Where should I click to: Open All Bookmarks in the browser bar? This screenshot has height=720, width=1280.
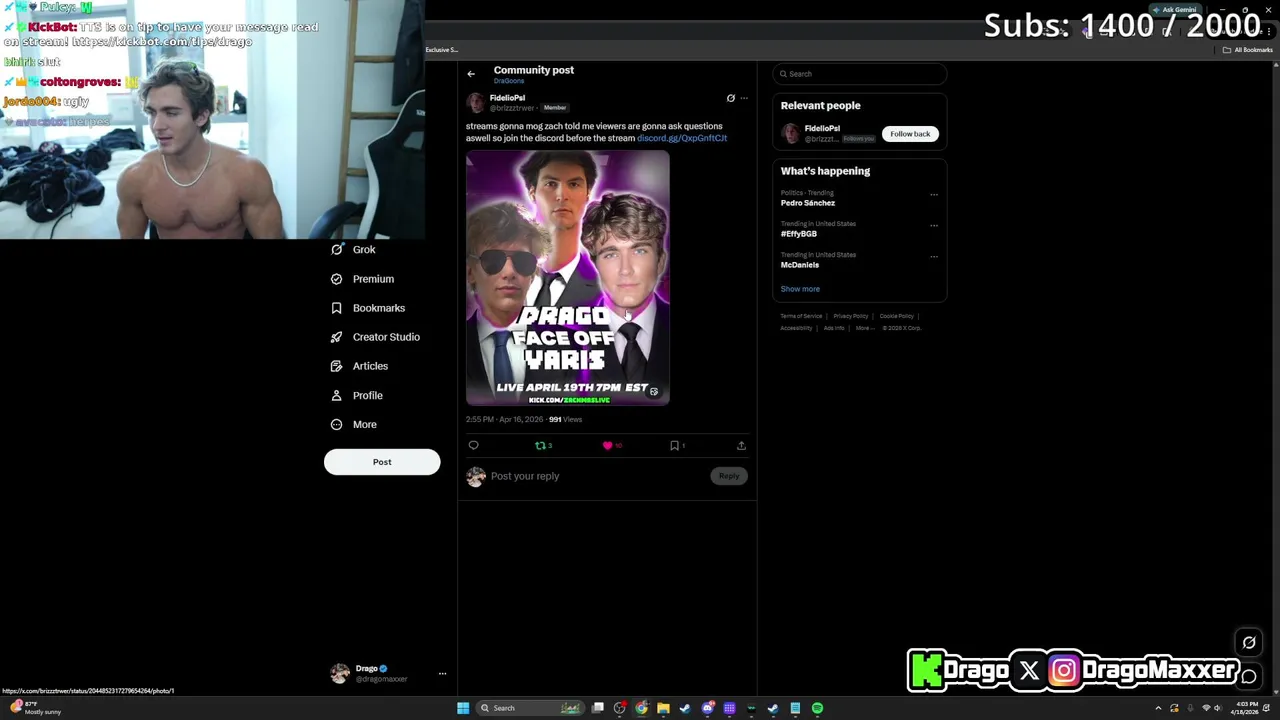(x=1248, y=50)
